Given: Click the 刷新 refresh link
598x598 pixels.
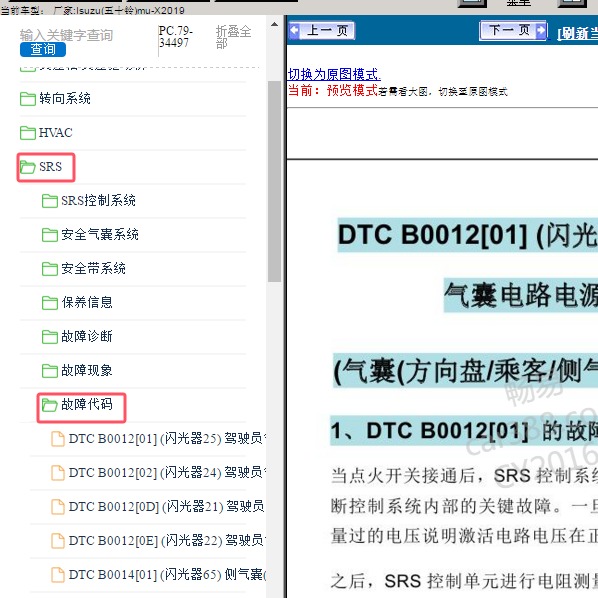Looking at the screenshot, I should click(577, 34).
